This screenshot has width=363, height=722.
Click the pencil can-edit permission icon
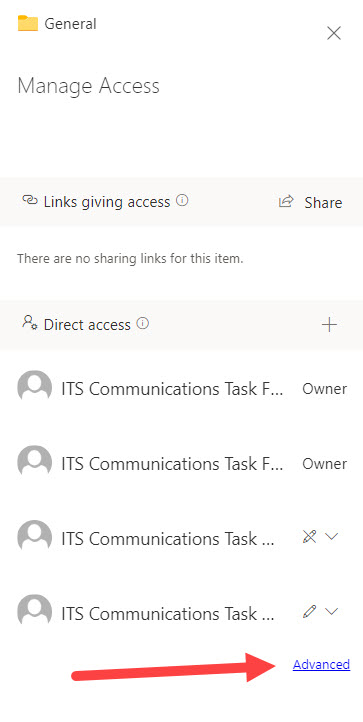310,611
